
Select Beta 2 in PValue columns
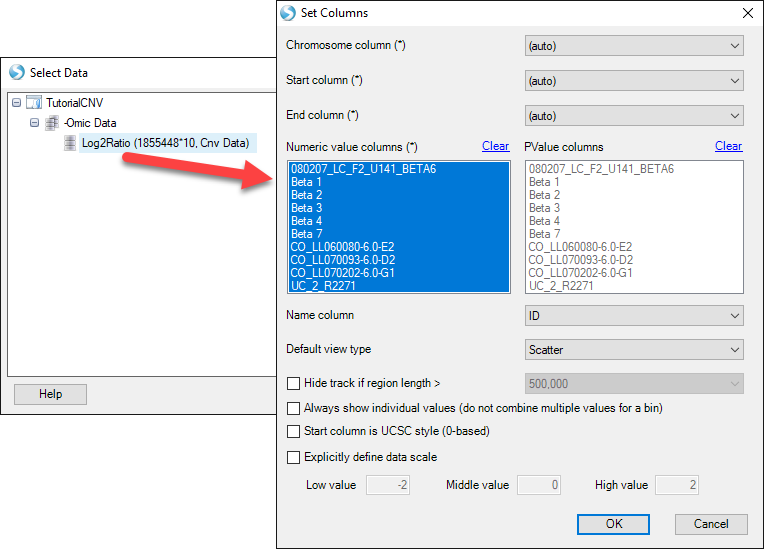(x=634, y=195)
